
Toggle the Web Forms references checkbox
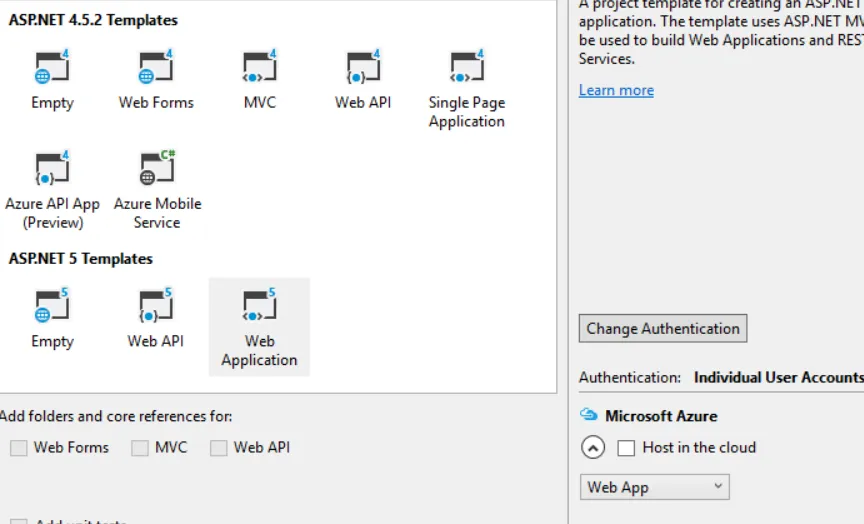[19, 448]
